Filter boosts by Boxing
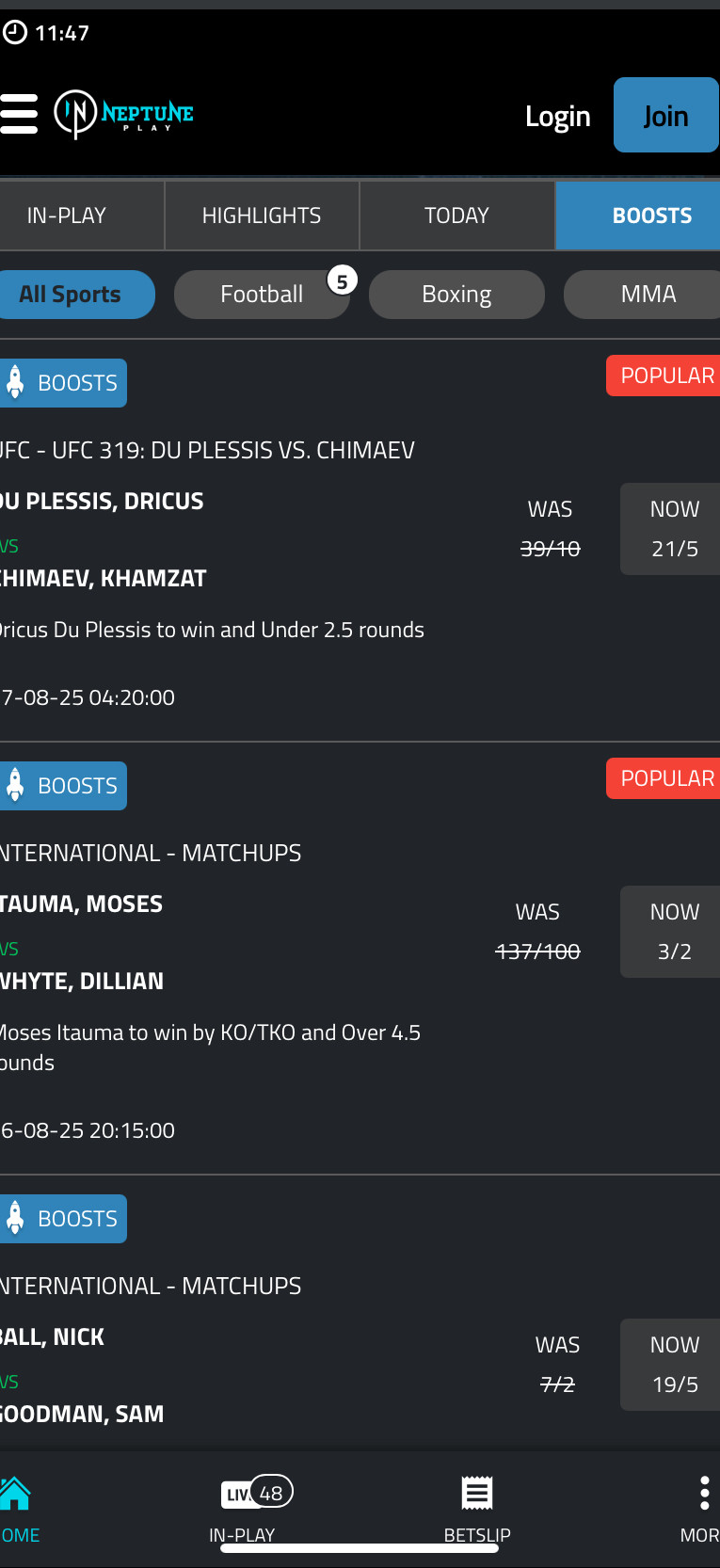Image resolution: width=720 pixels, height=1568 pixels. coord(456,295)
